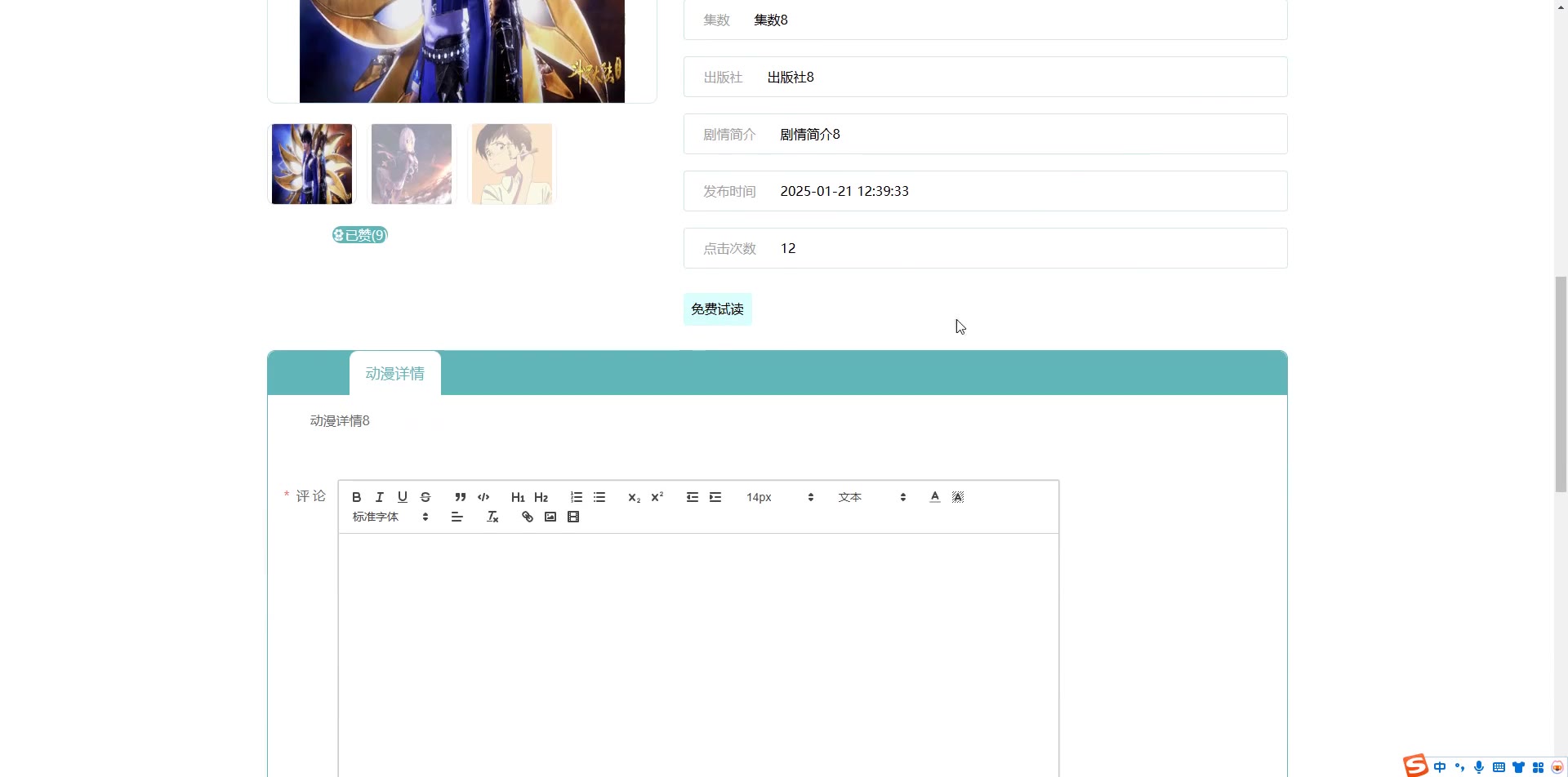Toggle italic formatting in comment editor
Screen dimensions: 1568x777
[x=379, y=497]
